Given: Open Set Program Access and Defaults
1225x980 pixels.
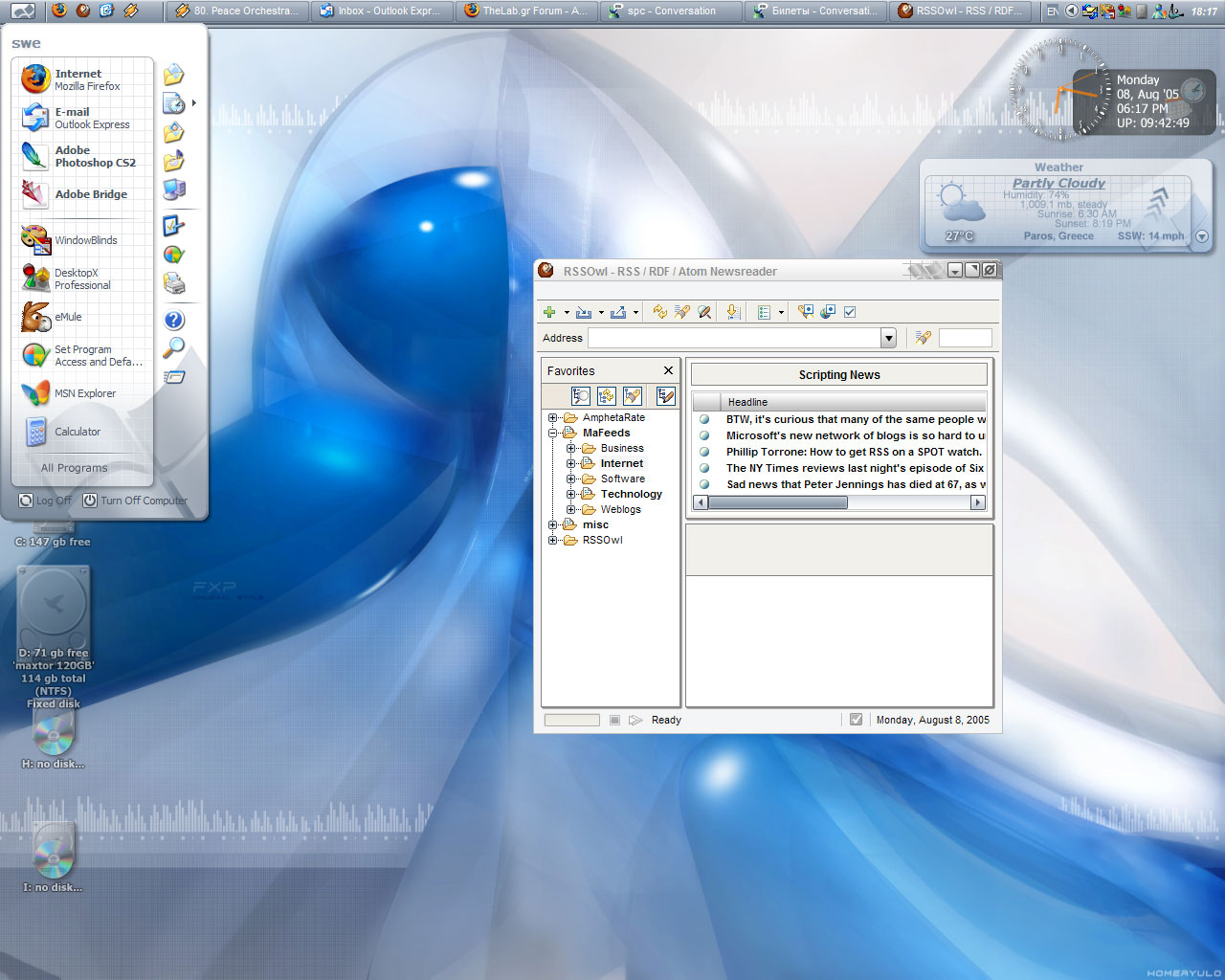Looking at the screenshot, I should click(84, 355).
